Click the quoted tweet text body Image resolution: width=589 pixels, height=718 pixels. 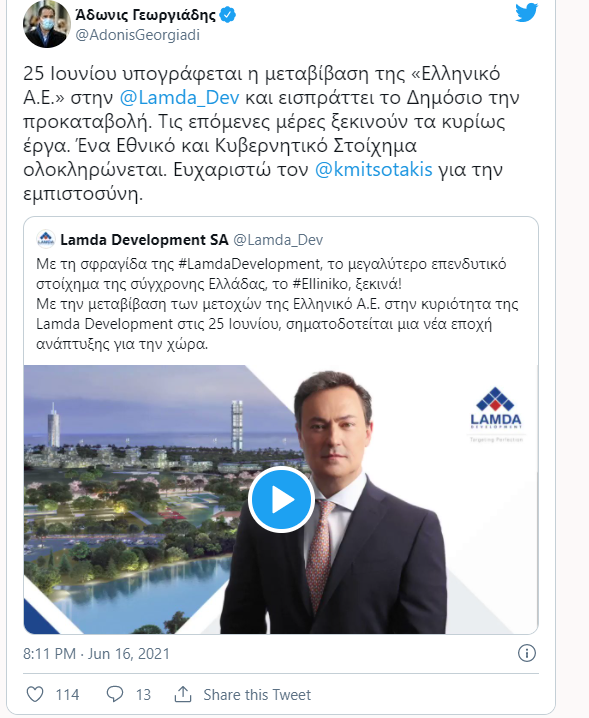click(x=277, y=304)
